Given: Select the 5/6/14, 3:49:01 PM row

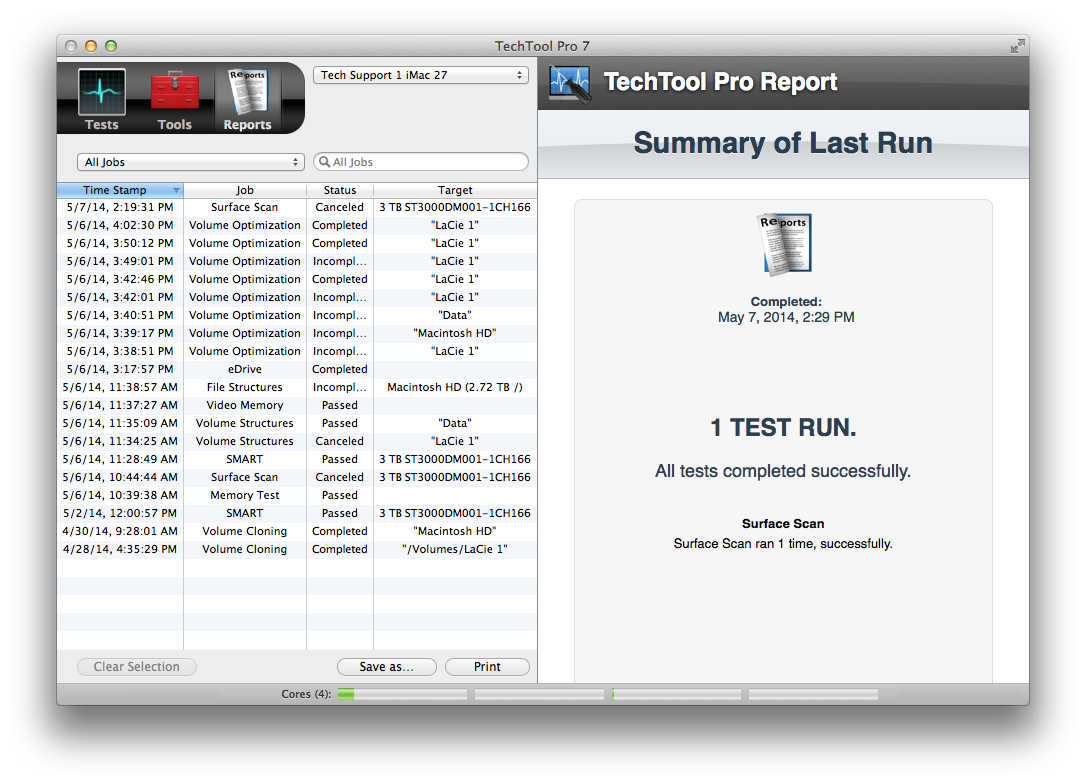Looking at the screenshot, I should click(x=297, y=261).
